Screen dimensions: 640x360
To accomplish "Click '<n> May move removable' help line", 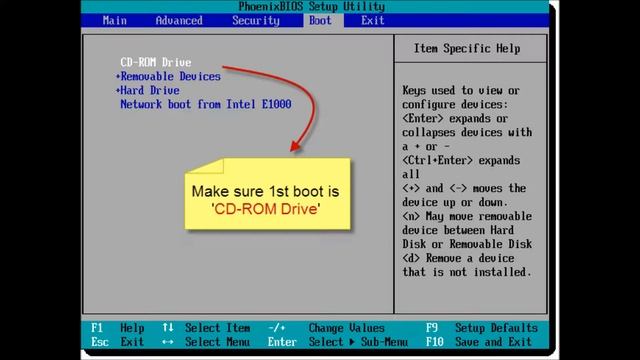I will (467, 216).
